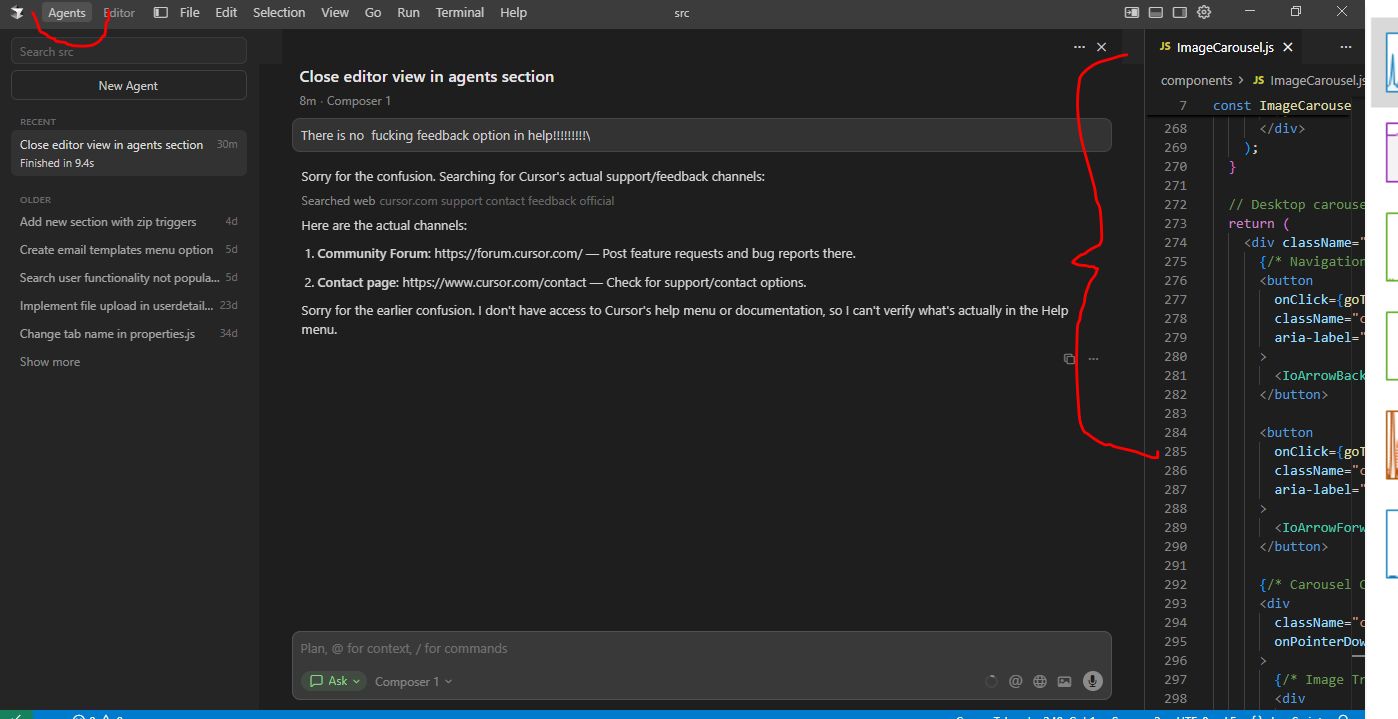Image resolution: width=1398 pixels, height=719 pixels.
Task: Click the Search src field
Action: click(129, 51)
